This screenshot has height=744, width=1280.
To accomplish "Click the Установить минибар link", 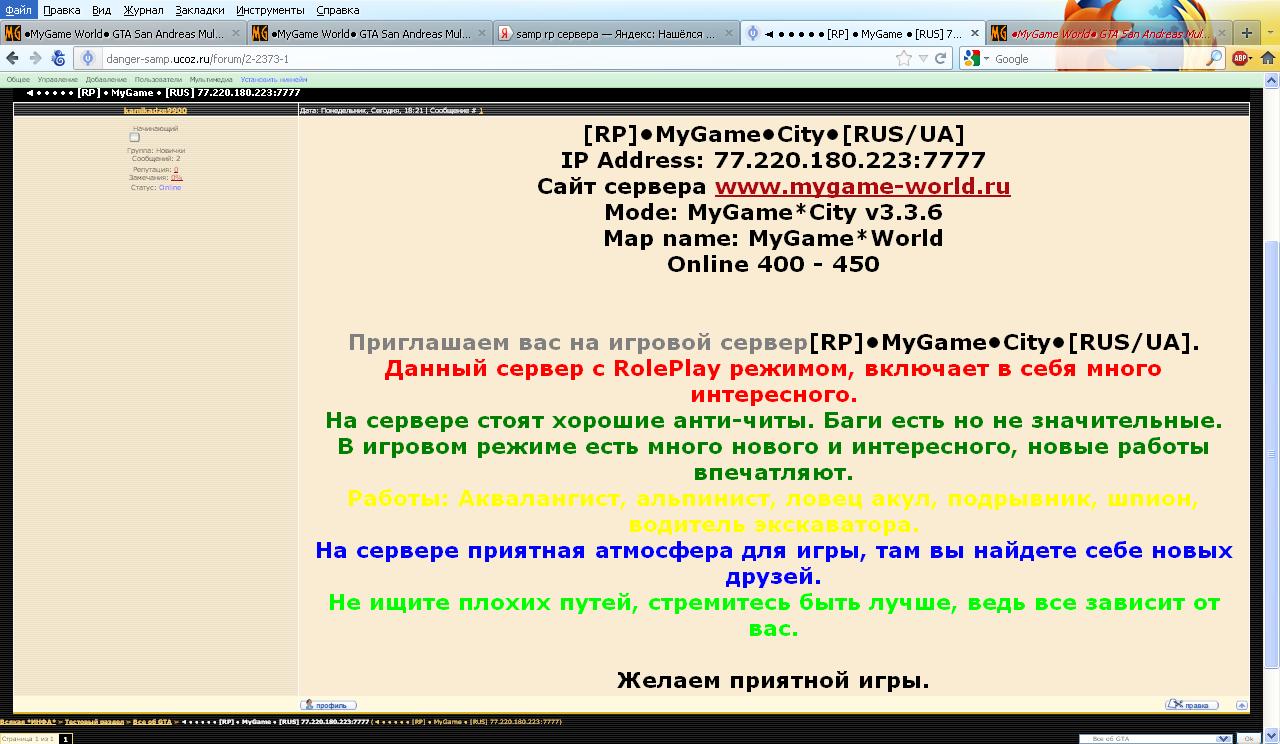I will pyautogui.click(x=274, y=79).
